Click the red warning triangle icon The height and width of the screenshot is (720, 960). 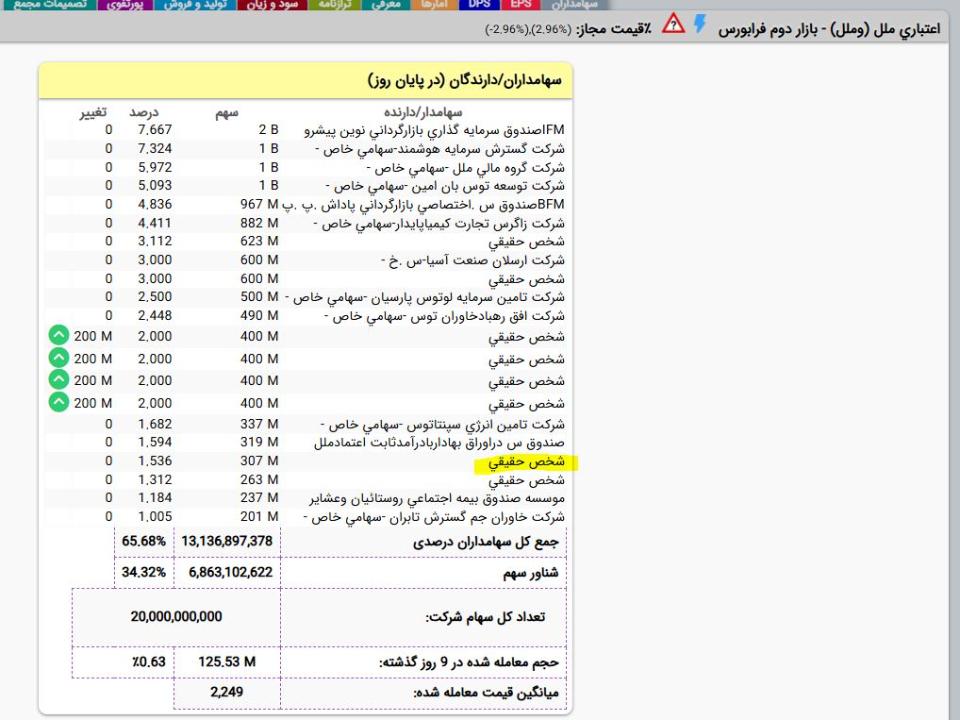click(674, 26)
